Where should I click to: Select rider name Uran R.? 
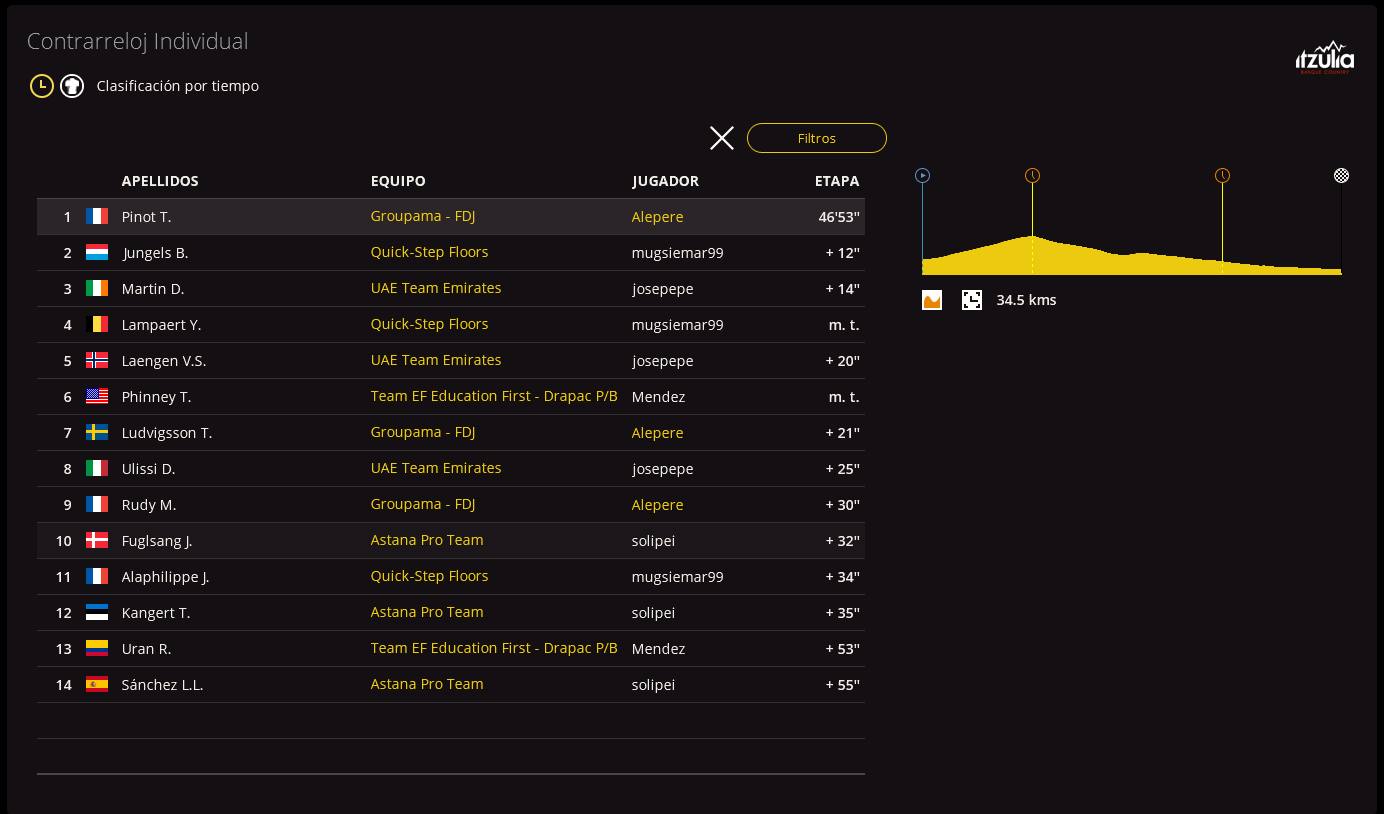pyautogui.click(x=146, y=649)
